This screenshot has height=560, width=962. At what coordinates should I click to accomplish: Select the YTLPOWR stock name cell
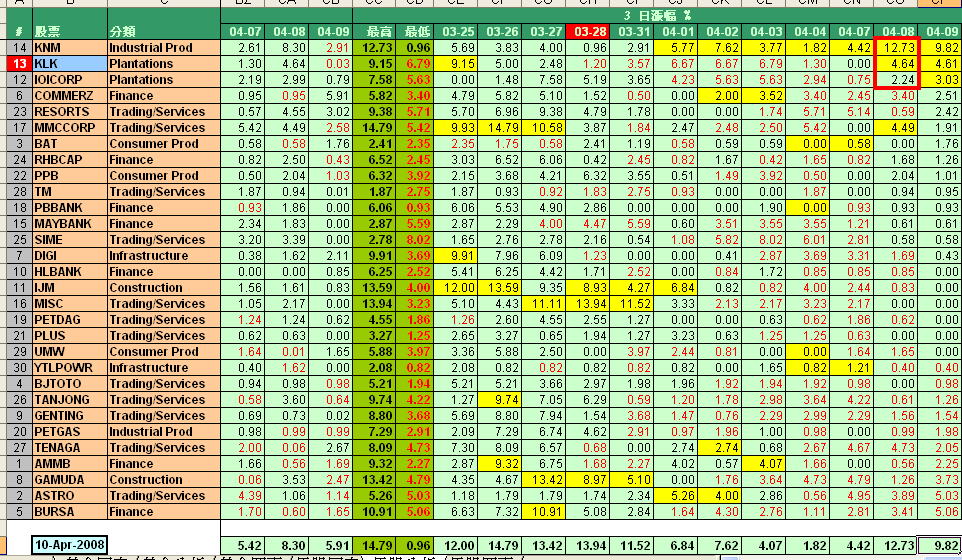click(68, 368)
